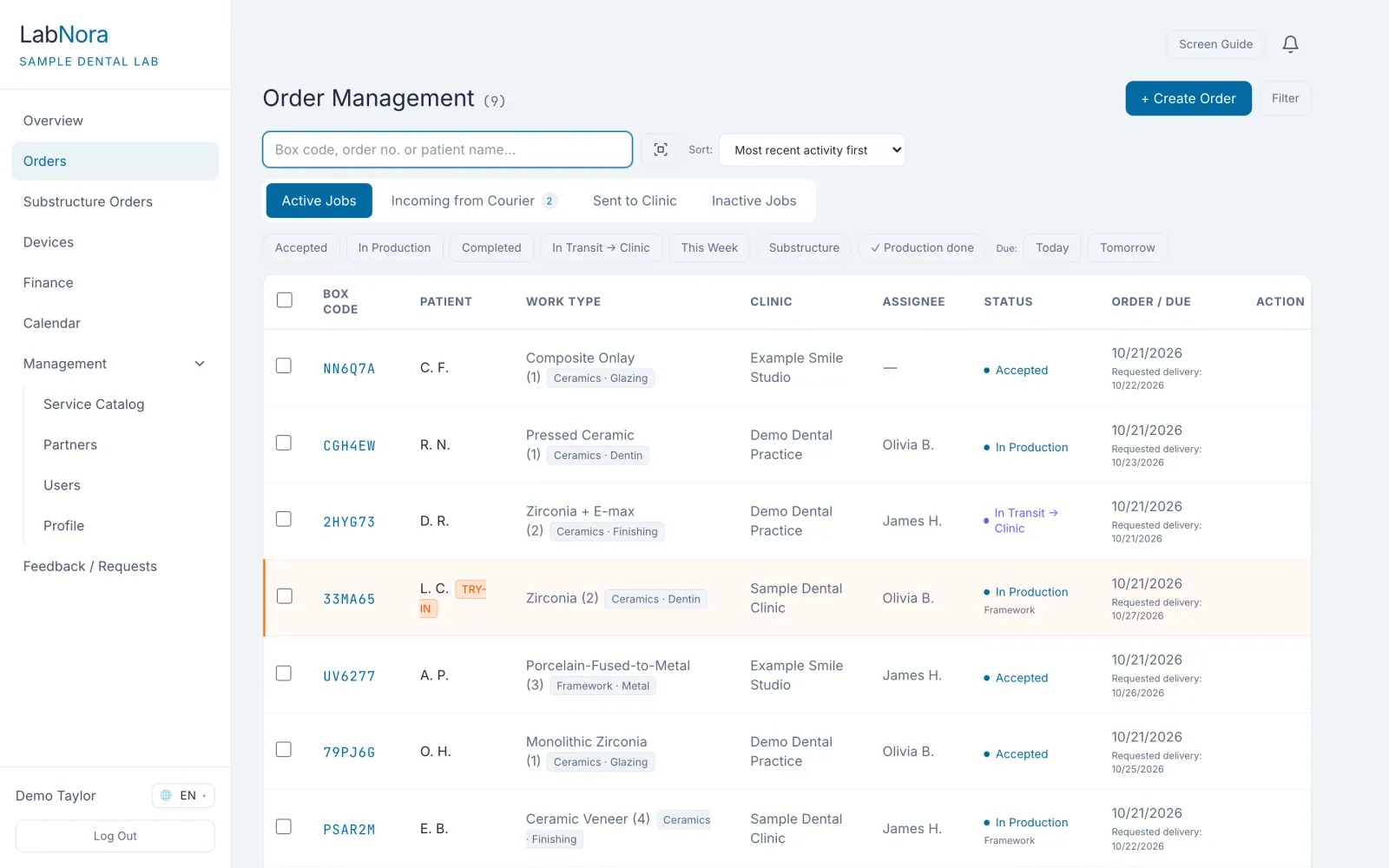Log Out of the account
The width and height of the screenshot is (1389, 868).
click(x=115, y=836)
